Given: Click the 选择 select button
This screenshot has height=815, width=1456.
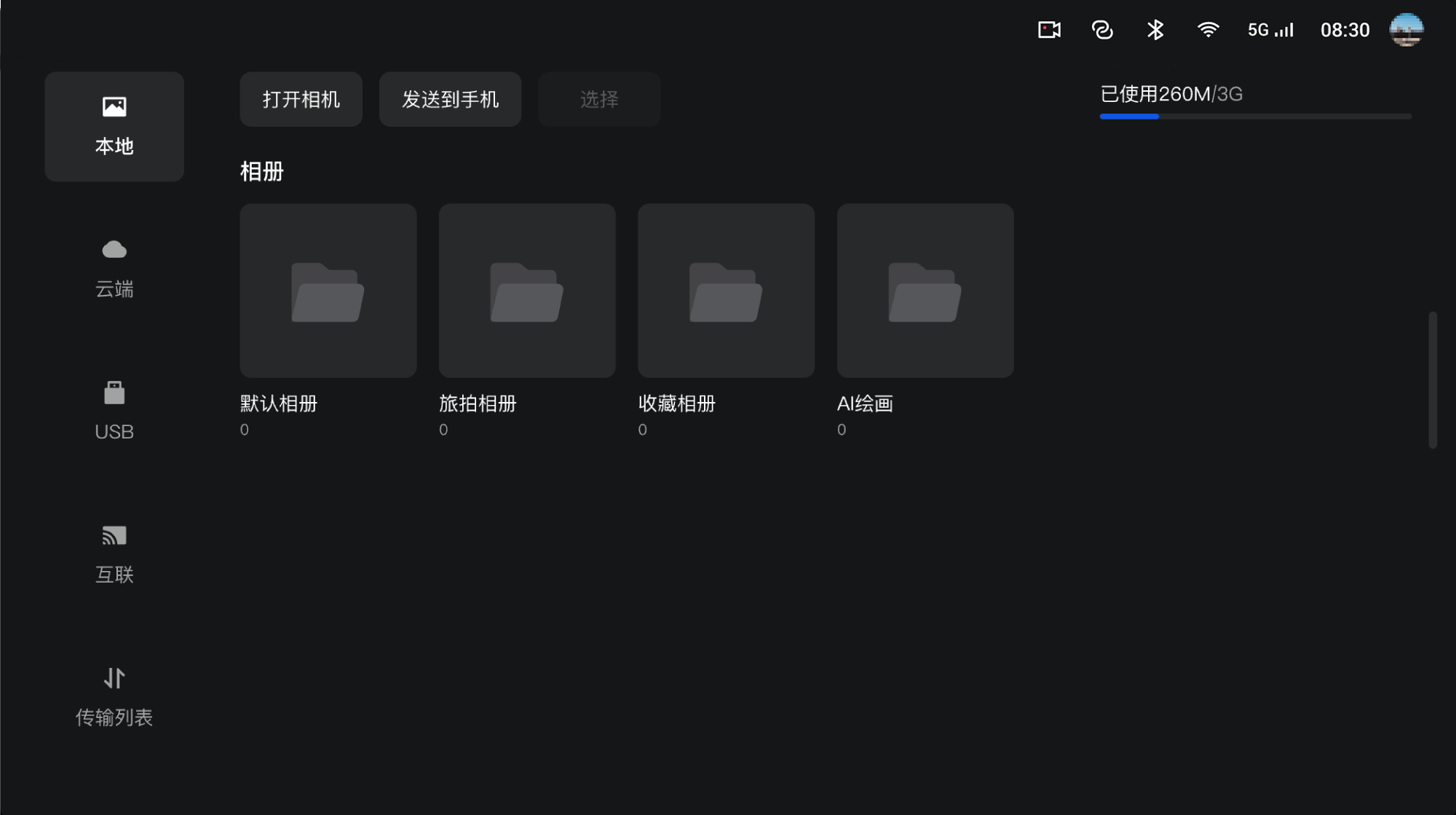Looking at the screenshot, I should (599, 99).
